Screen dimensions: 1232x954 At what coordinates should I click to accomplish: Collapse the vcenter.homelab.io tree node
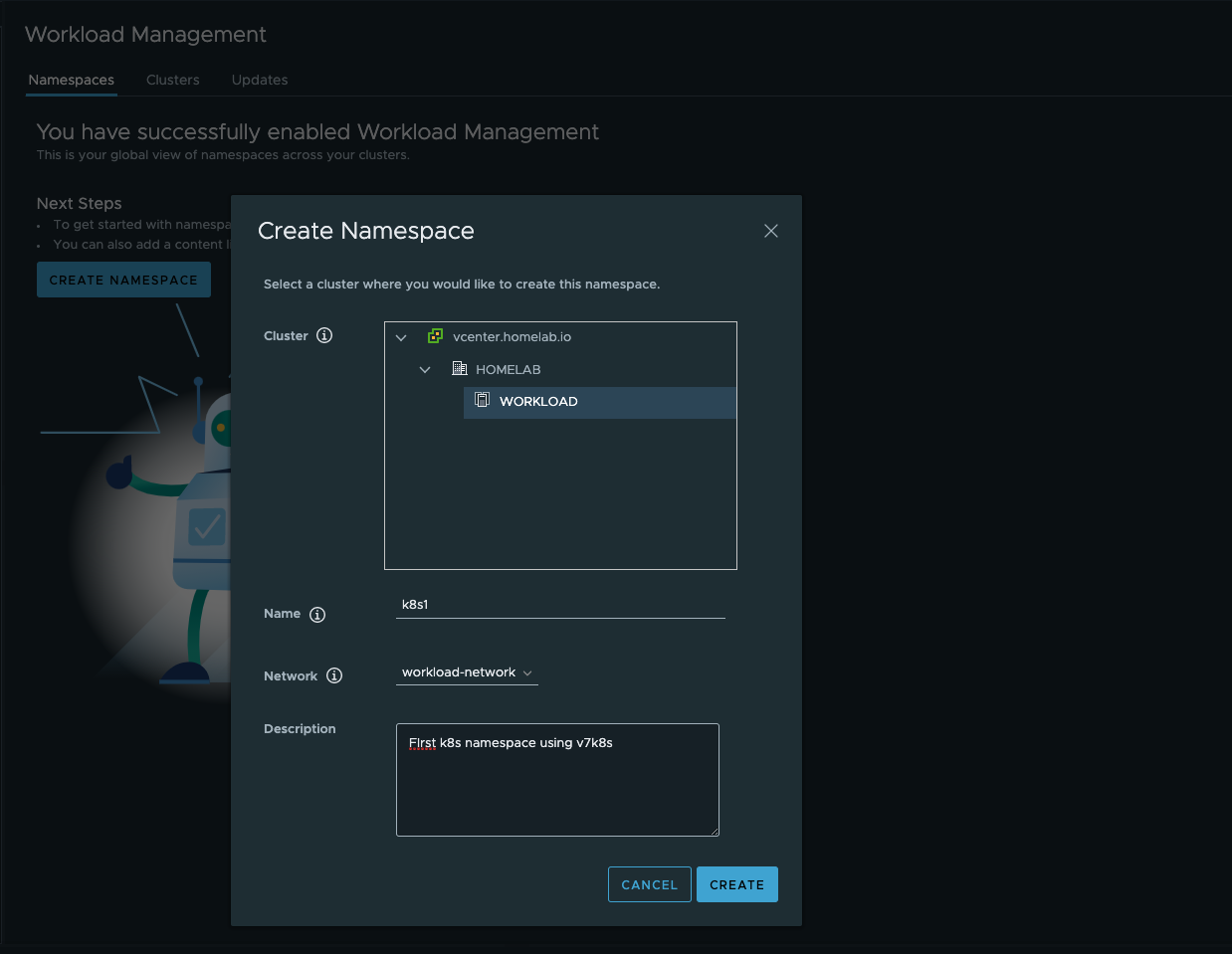click(x=401, y=337)
